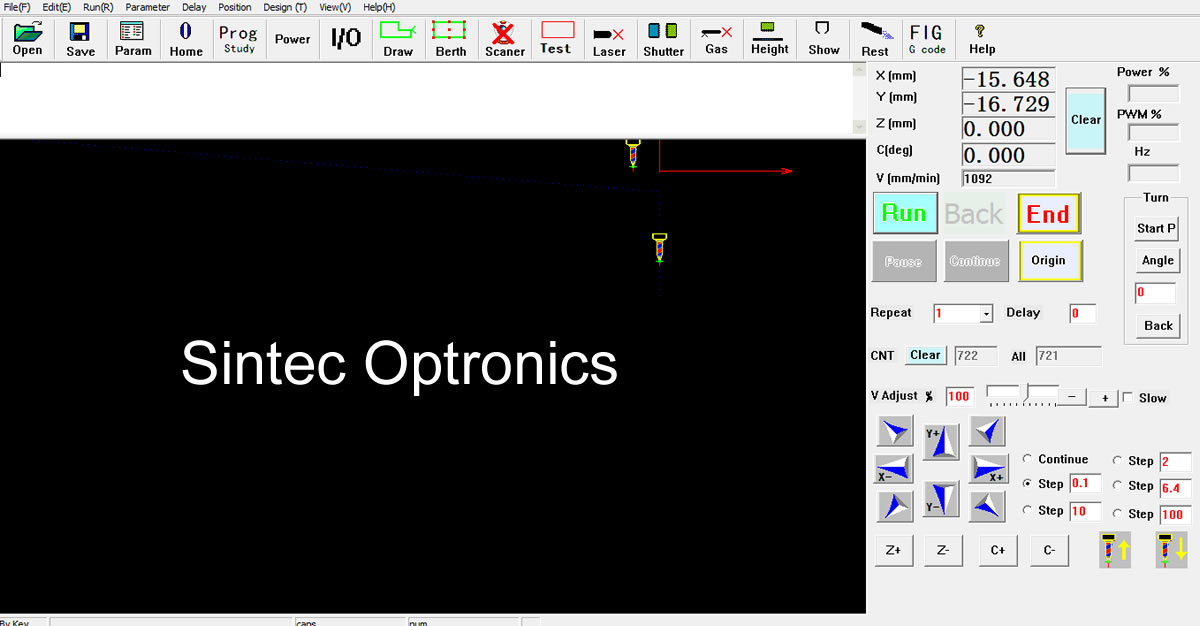Select the Draw tool icon
Viewport: 1200px width, 626px height.
tap(398, 39)
